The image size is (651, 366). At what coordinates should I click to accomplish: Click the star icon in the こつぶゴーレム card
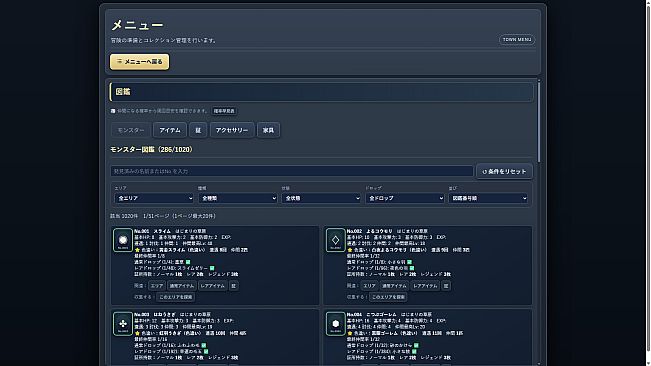point(350,333)
